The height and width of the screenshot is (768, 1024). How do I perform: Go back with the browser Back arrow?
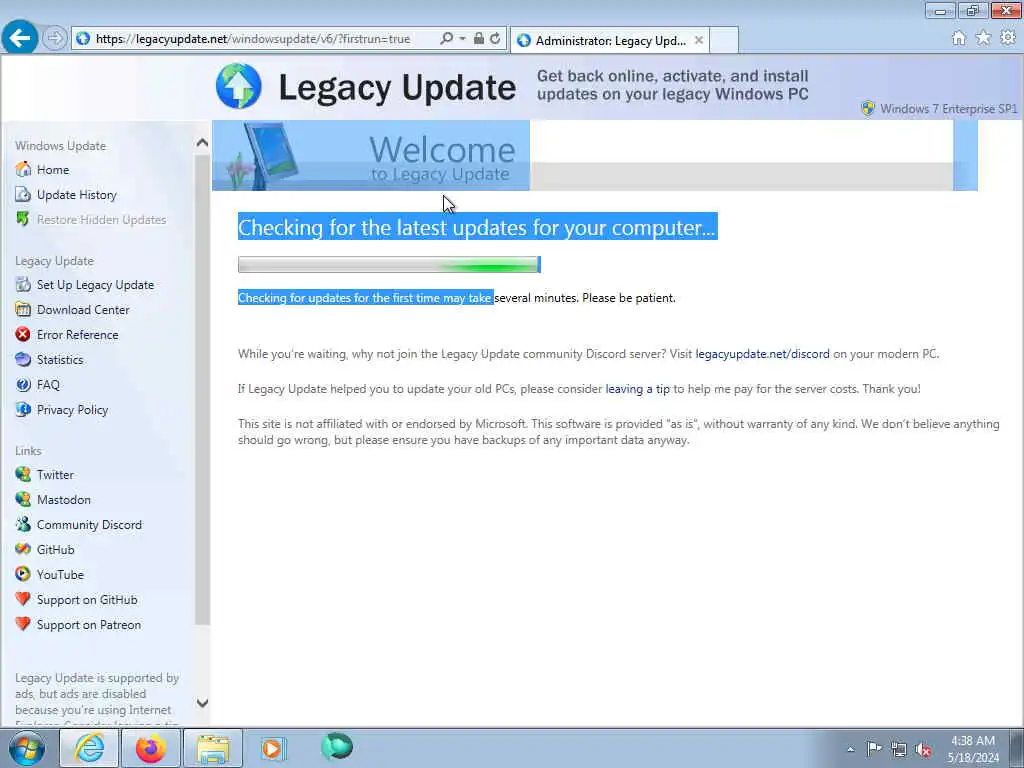pos(20,38)
